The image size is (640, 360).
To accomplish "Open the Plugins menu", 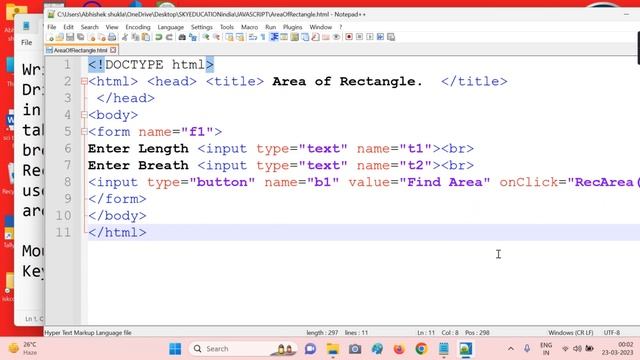I will point(292,27).
